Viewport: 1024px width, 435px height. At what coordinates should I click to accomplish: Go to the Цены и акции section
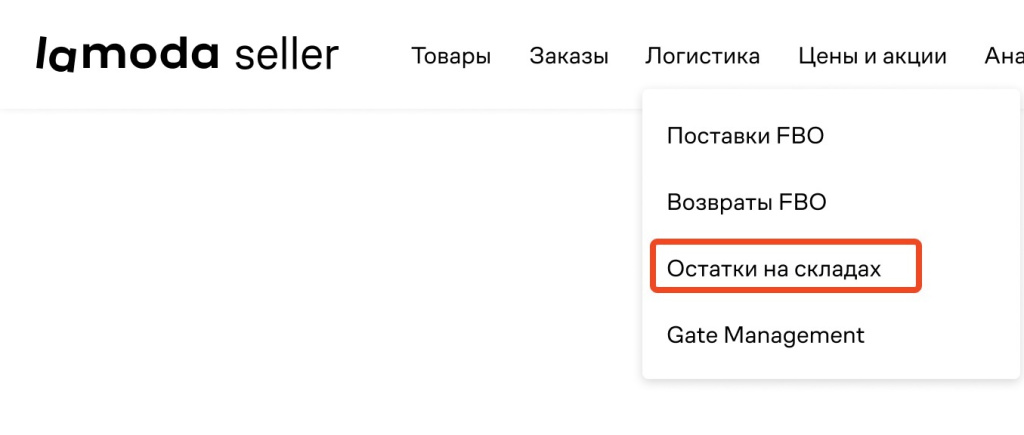[873, 56]
